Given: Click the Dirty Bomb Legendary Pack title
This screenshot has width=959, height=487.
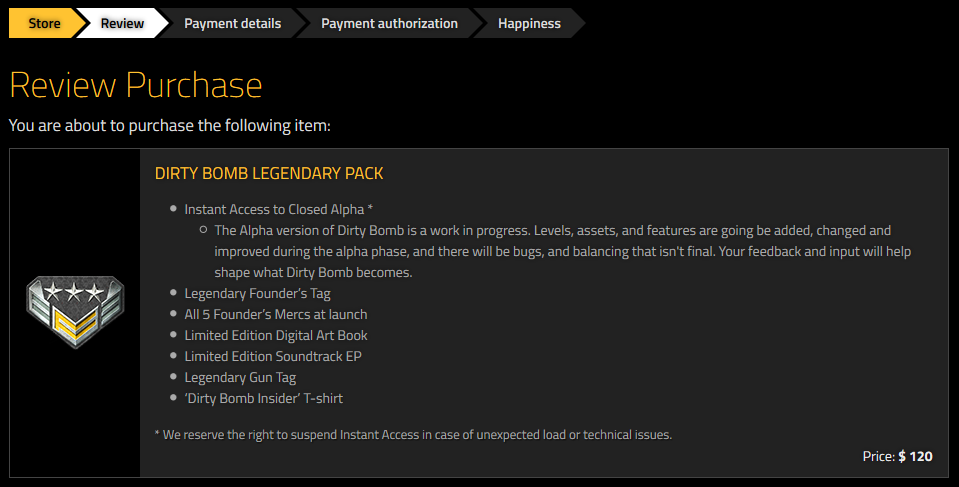Looking at the screenshot, I should pos(269,173).
